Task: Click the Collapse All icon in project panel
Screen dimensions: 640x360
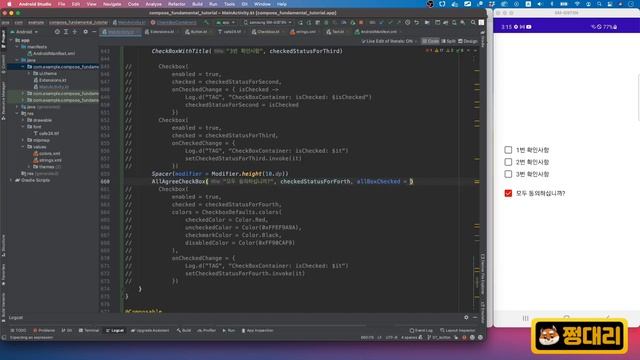Action: click(x=75, y=32)
